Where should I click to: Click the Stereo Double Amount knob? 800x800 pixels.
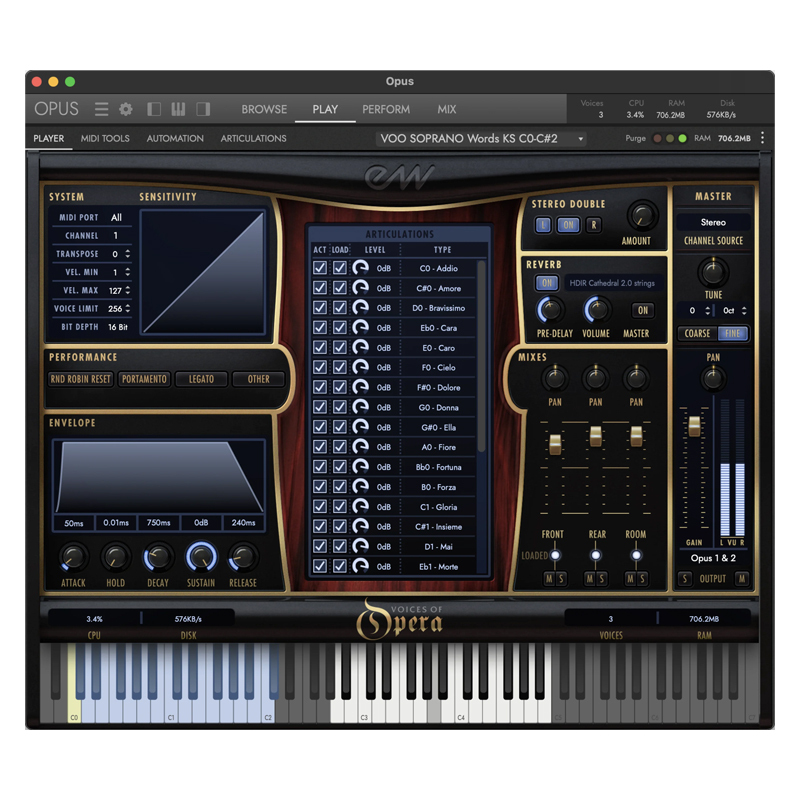point(642,215)
